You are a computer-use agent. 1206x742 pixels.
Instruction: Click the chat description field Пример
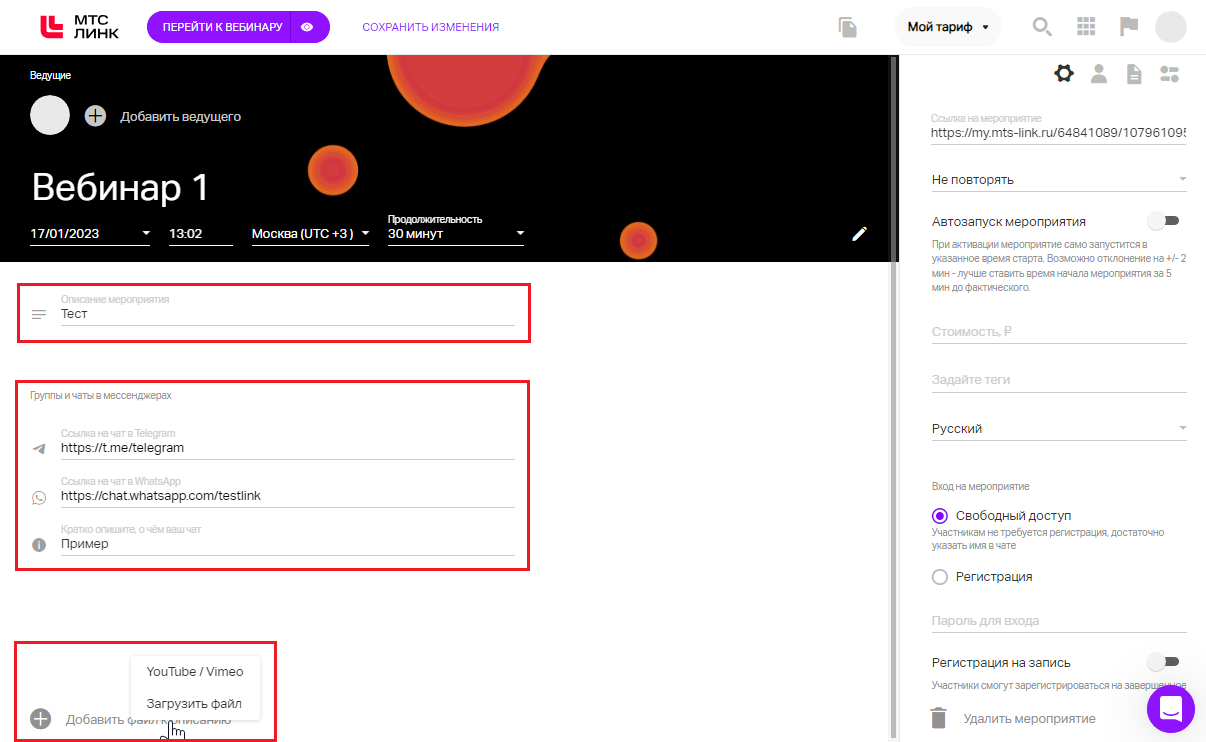[288, 544]
